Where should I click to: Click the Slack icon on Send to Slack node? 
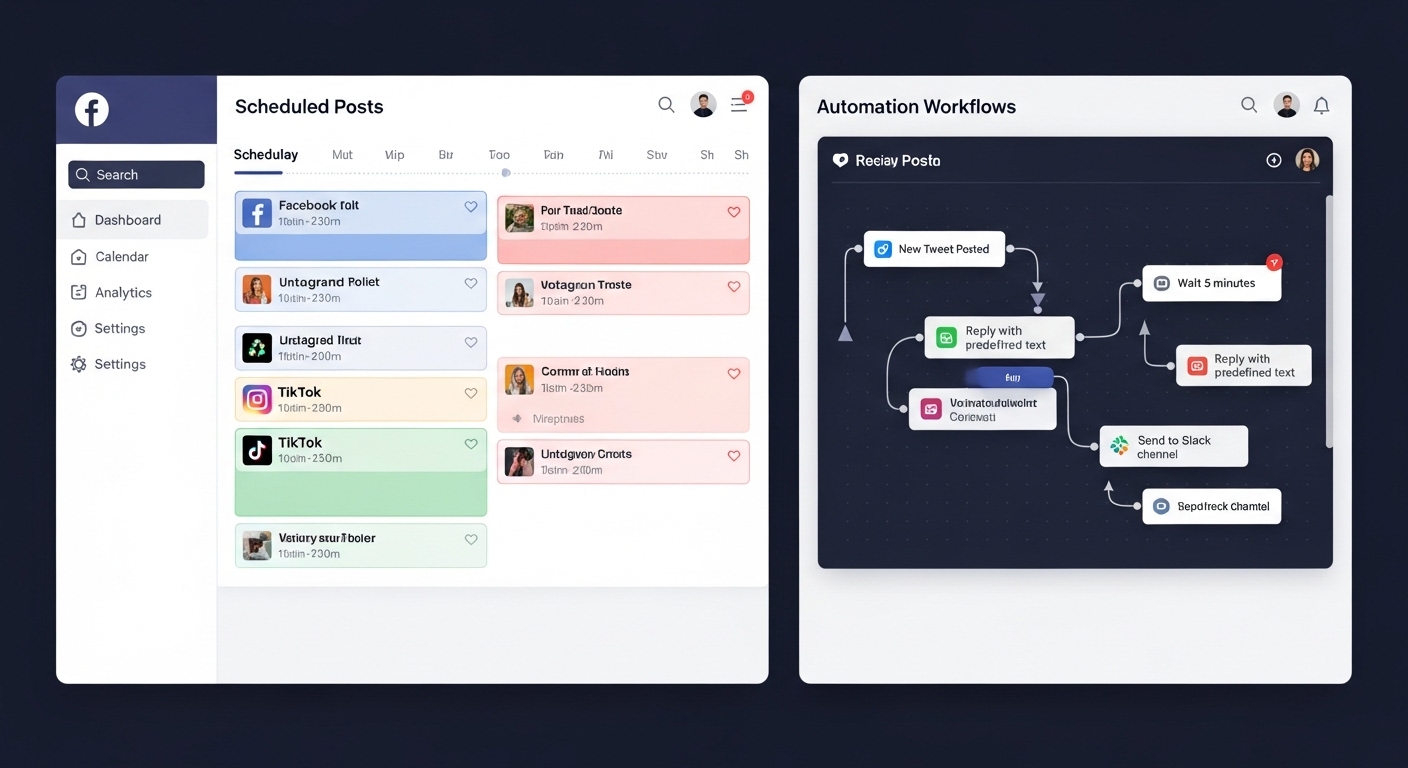pos(1119,446)
